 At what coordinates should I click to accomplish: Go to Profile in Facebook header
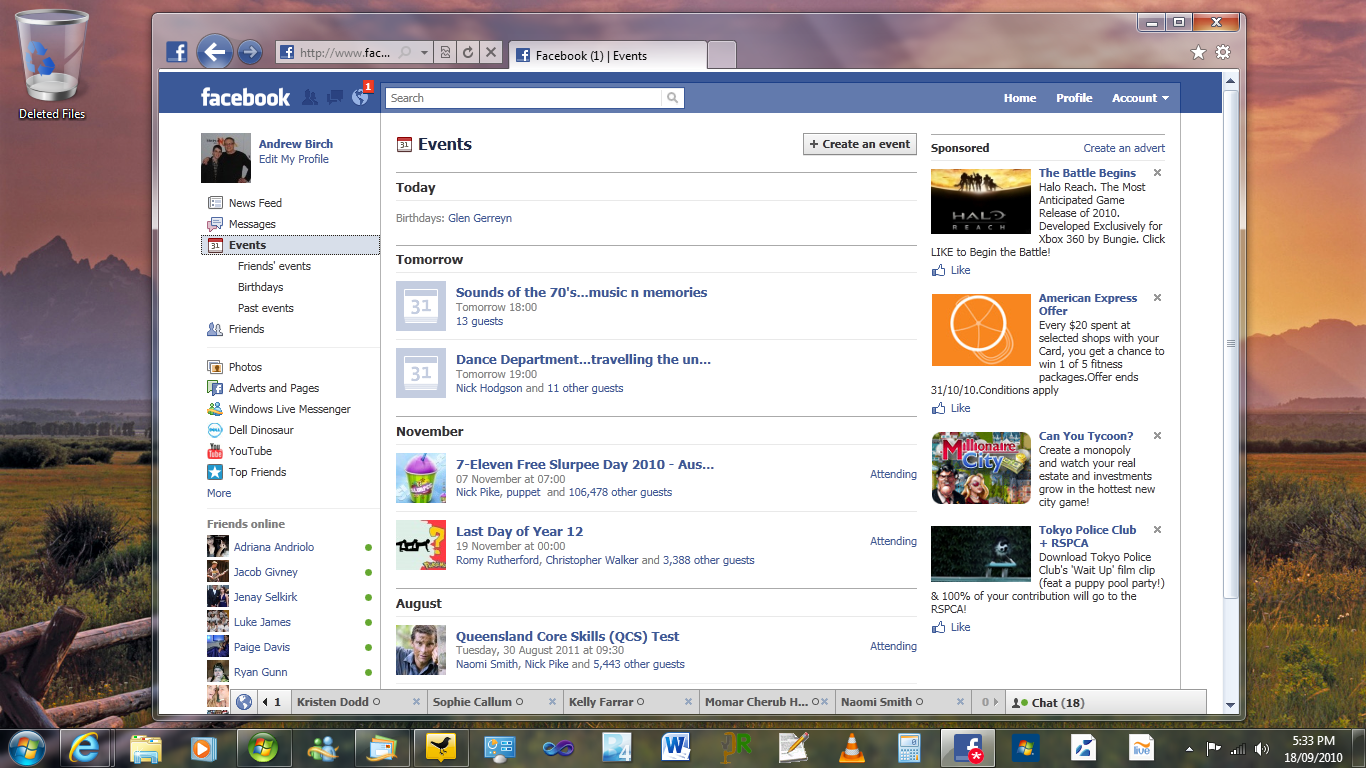coord(1074,98)
